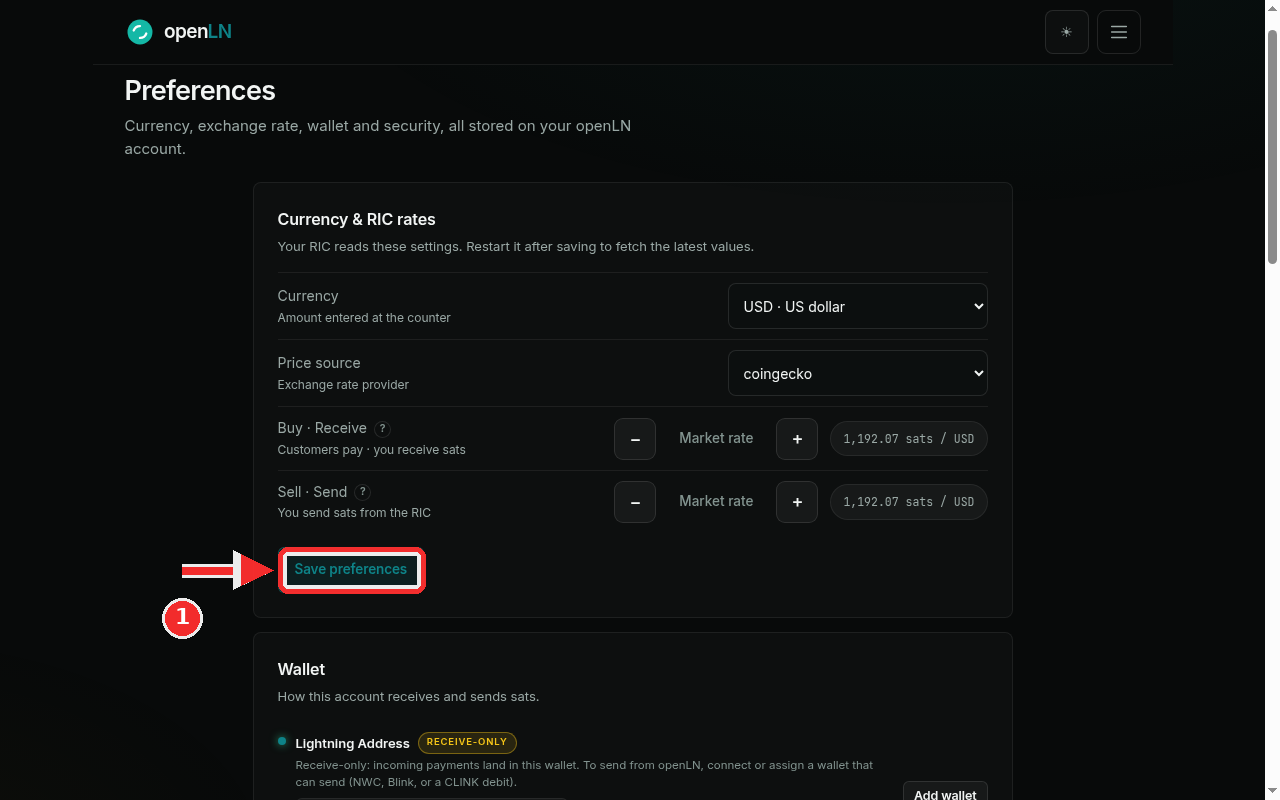Click 'Customers pay · you receive sats' caption
1280x800 pixels.
(x=372, y=450)
